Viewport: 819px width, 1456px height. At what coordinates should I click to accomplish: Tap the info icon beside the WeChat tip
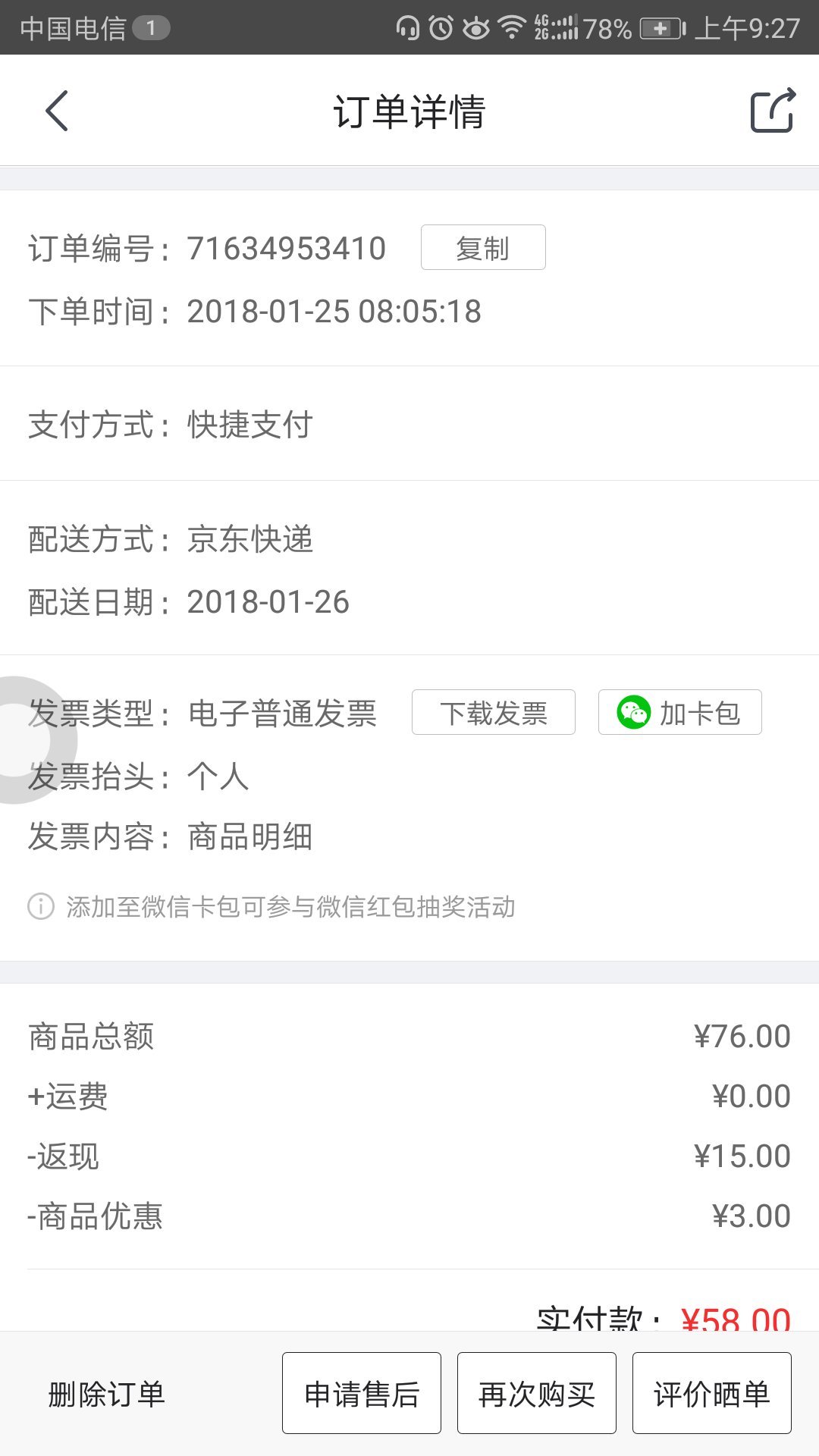click(x=41, y=906)
